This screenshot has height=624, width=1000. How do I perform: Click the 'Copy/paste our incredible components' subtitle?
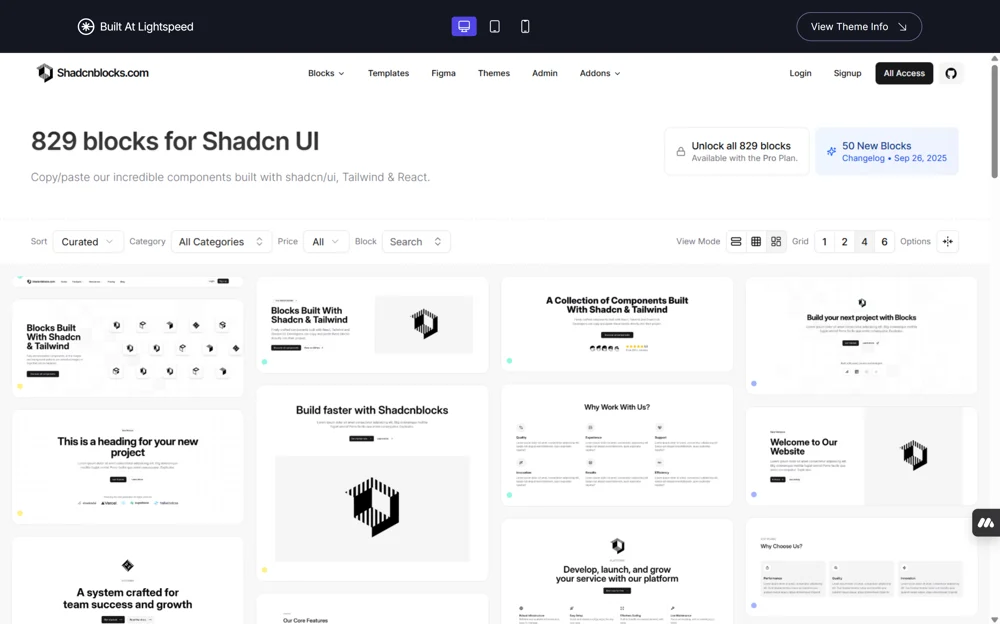tap(230, 177)
